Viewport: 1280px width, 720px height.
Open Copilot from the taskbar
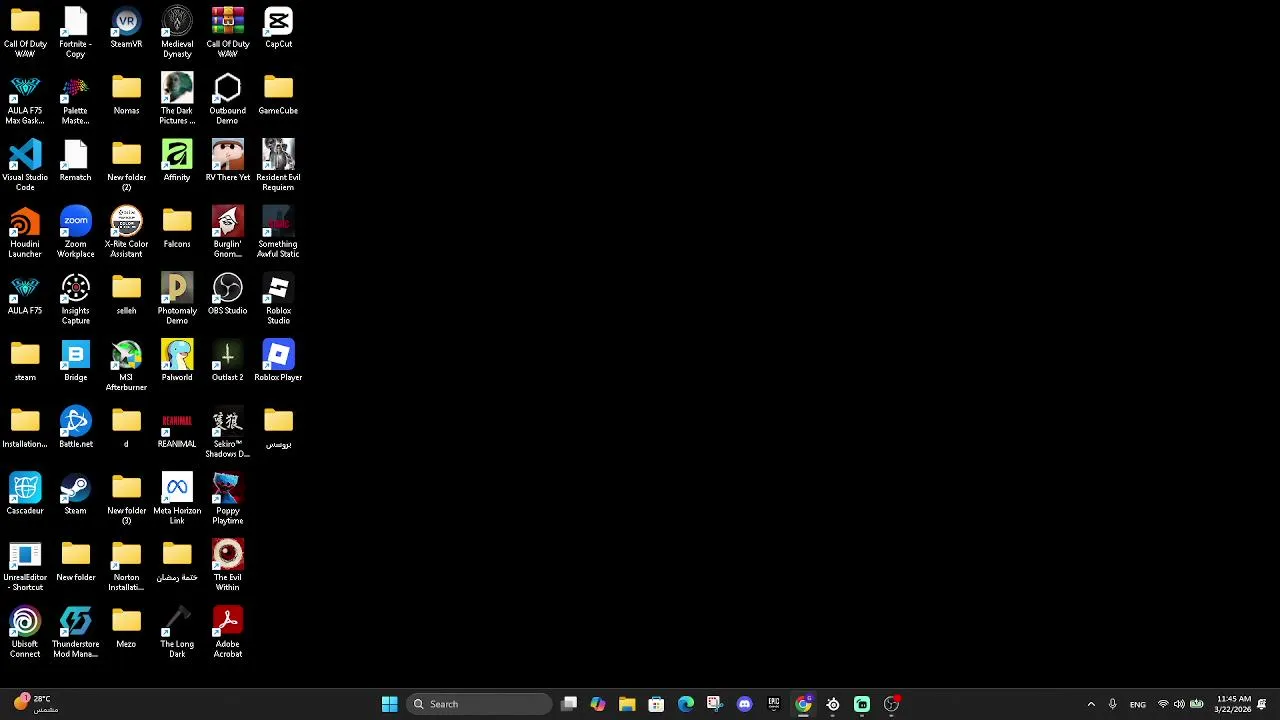click(x=598, y=704)
